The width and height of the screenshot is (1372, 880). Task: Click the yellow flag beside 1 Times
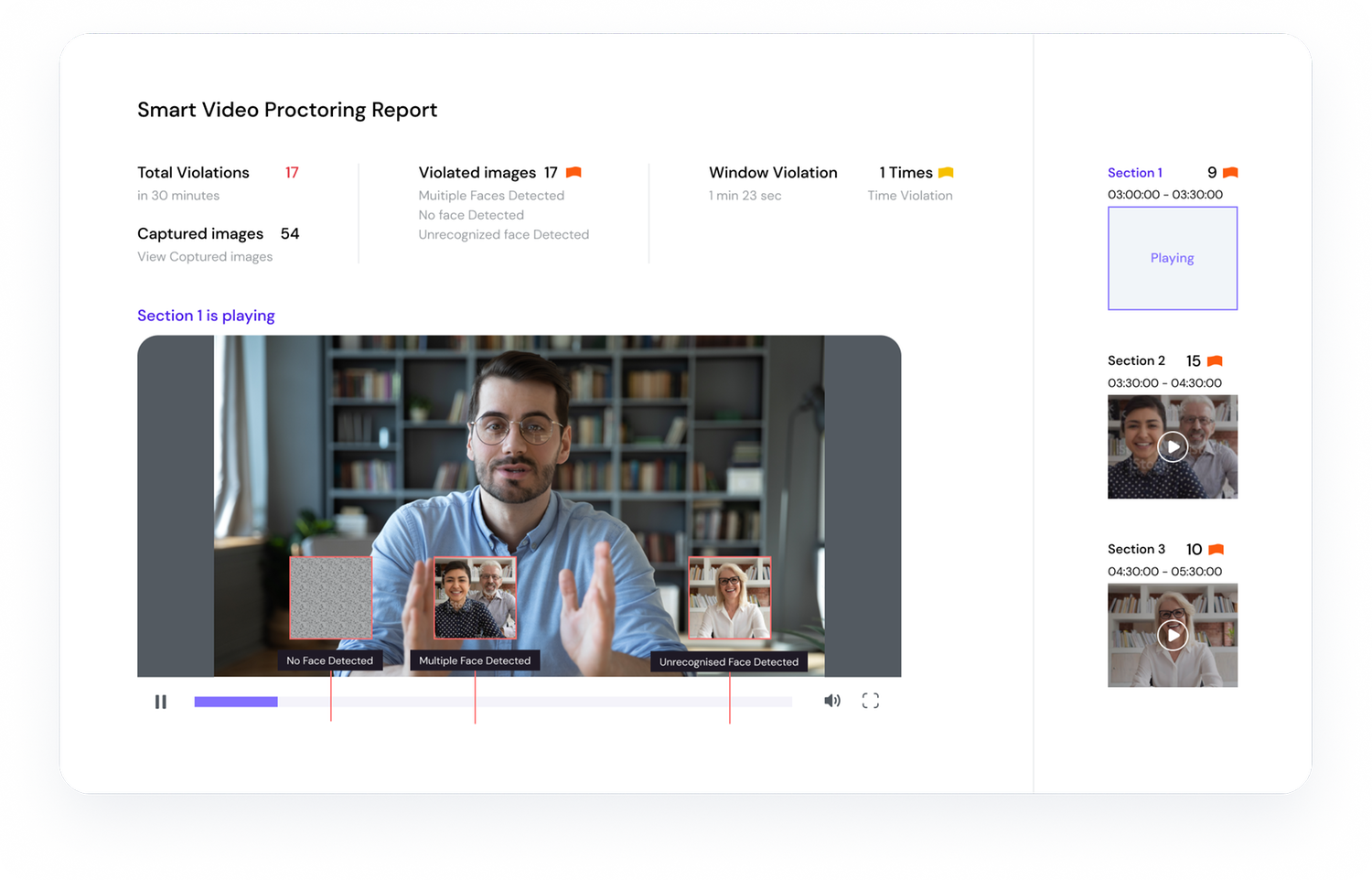tap(946, 173)
